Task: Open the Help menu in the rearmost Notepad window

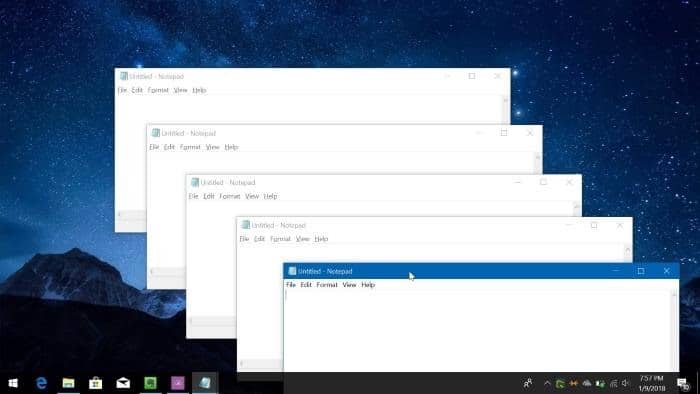Action: click(x=199, y=90)
